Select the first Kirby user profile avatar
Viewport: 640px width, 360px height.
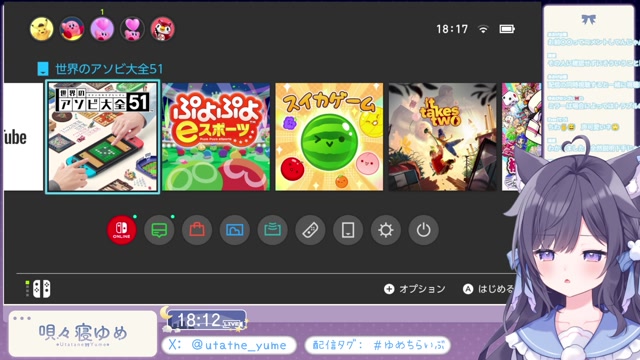coord(72,29)
